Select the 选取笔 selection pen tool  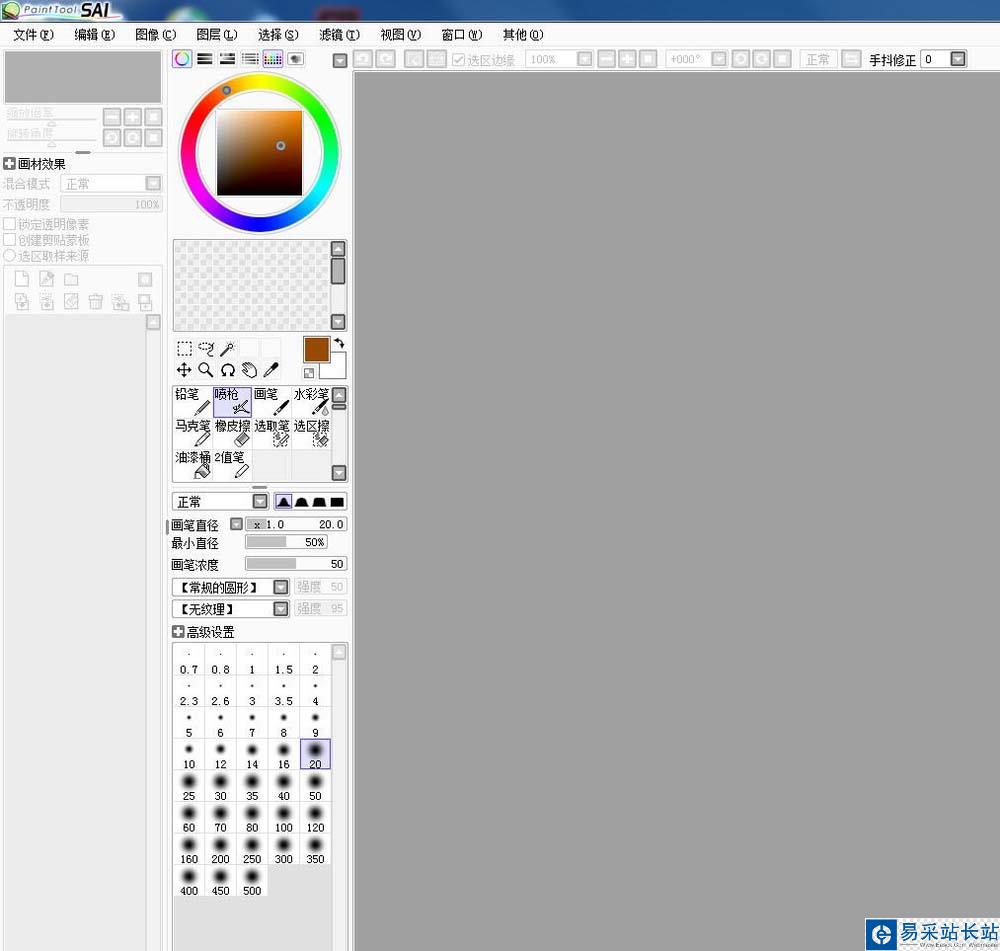(x=272, y=434)
